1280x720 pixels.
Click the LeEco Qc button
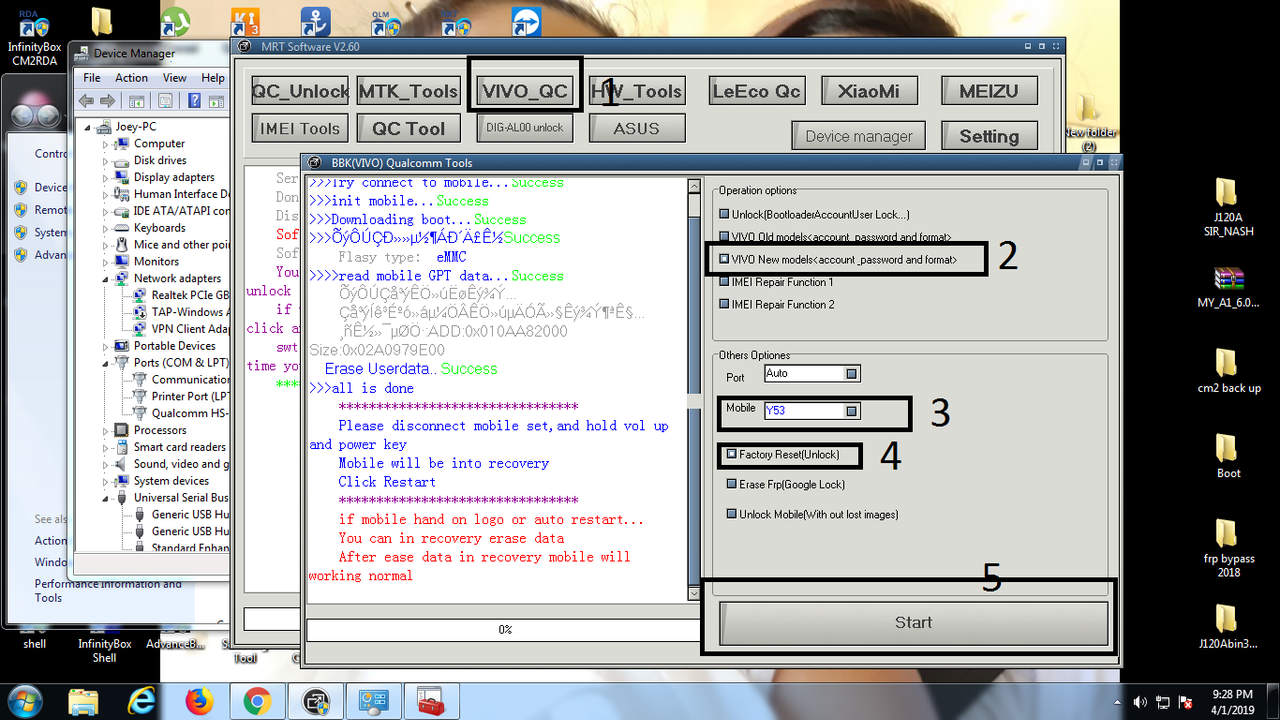coord(756,91)
